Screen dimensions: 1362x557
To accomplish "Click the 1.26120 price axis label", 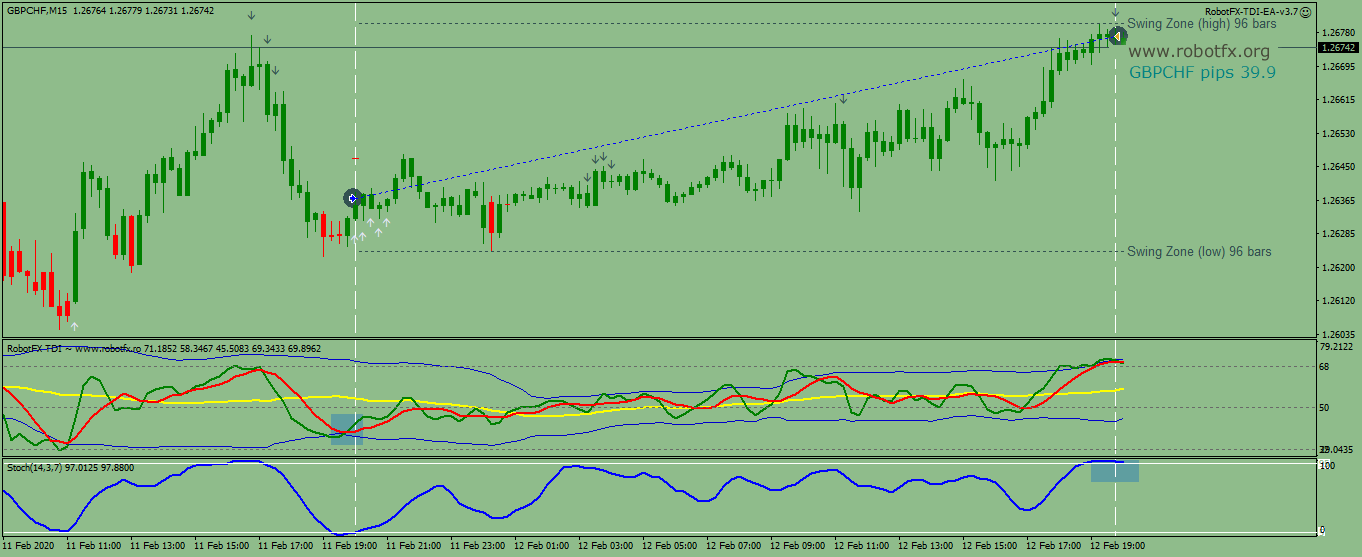I will click(x=1338, y=300).
